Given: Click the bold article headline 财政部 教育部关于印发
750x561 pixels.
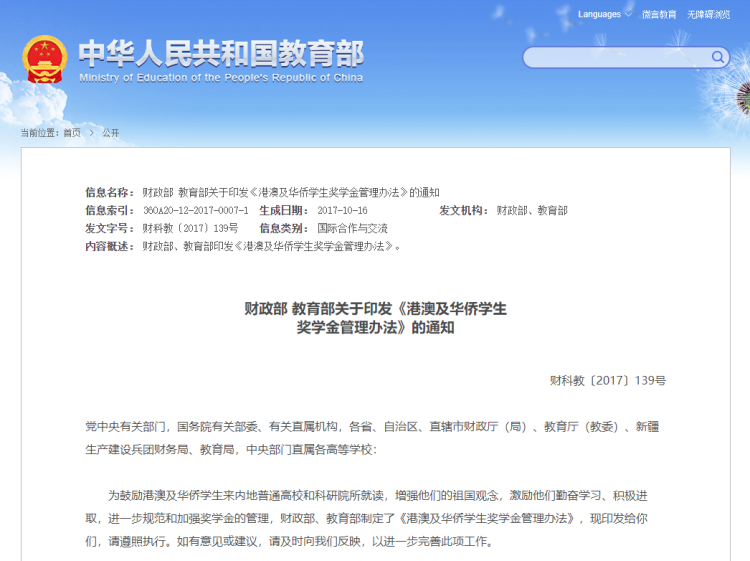Looking at the screenshot, I should (375, 318).
